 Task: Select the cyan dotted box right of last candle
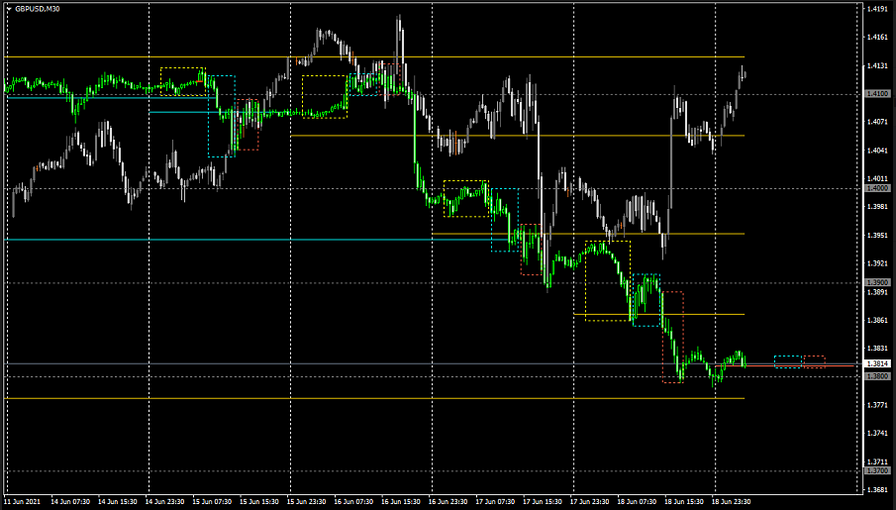tap(788, 361)
